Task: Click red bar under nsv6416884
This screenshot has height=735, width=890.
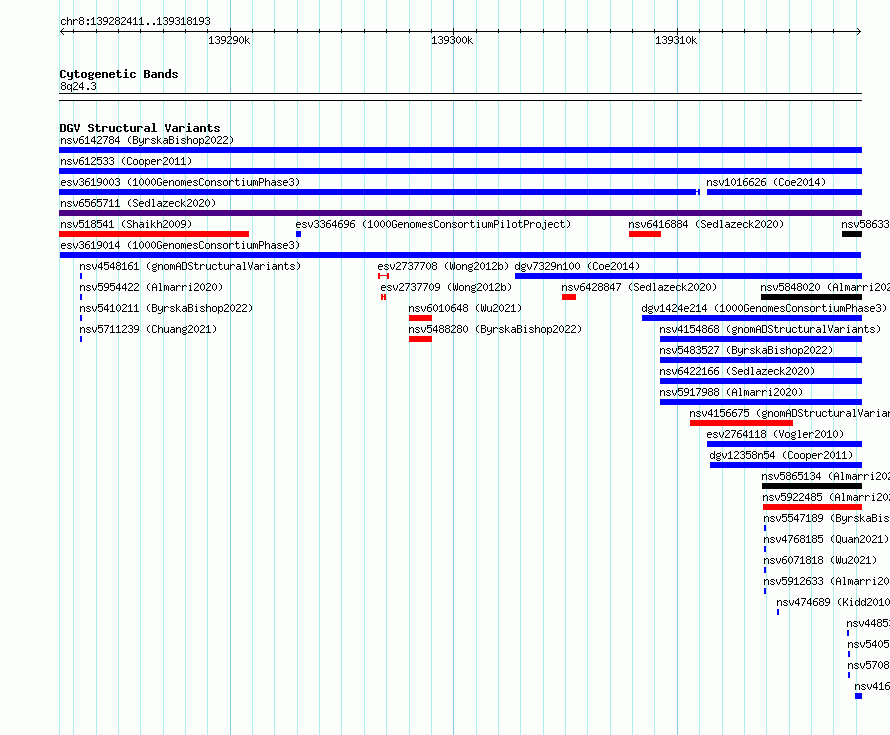Action: tap(645, 234)
